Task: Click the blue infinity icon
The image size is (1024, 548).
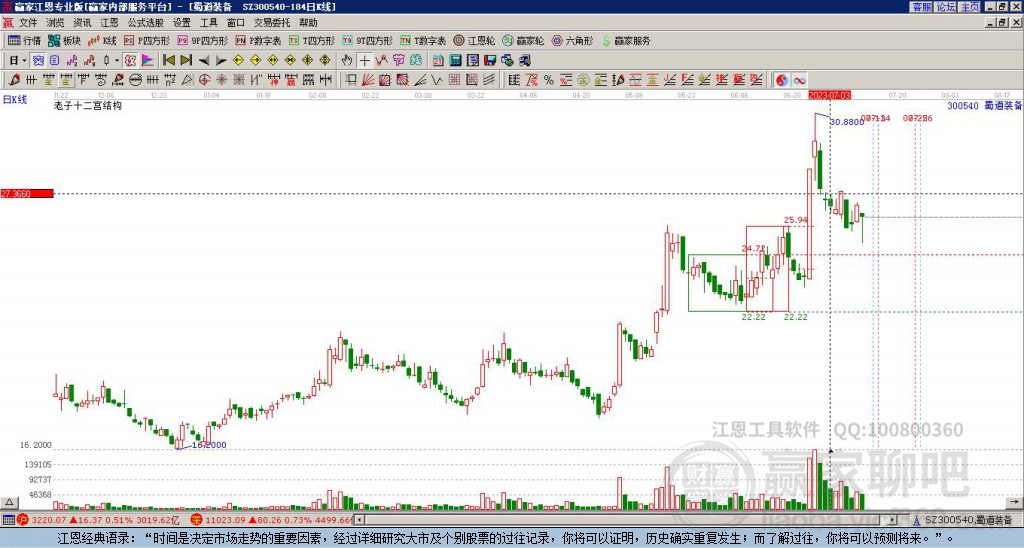Action: click(799, 80)
